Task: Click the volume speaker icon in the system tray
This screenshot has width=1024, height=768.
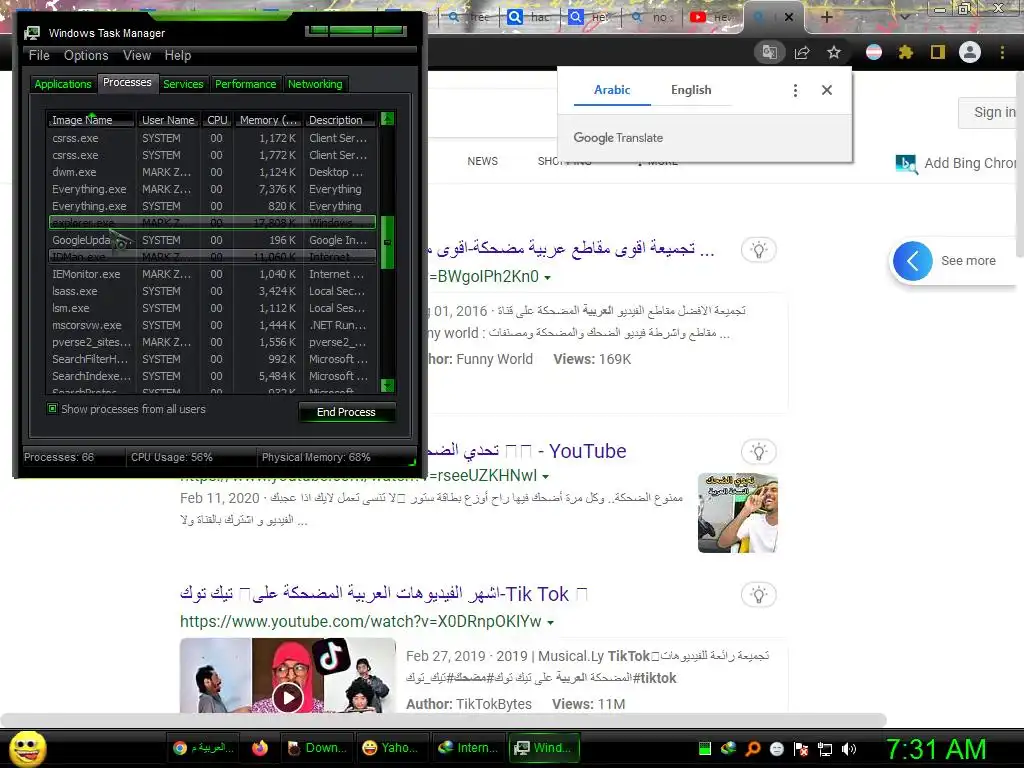Action: click(849, 749)
